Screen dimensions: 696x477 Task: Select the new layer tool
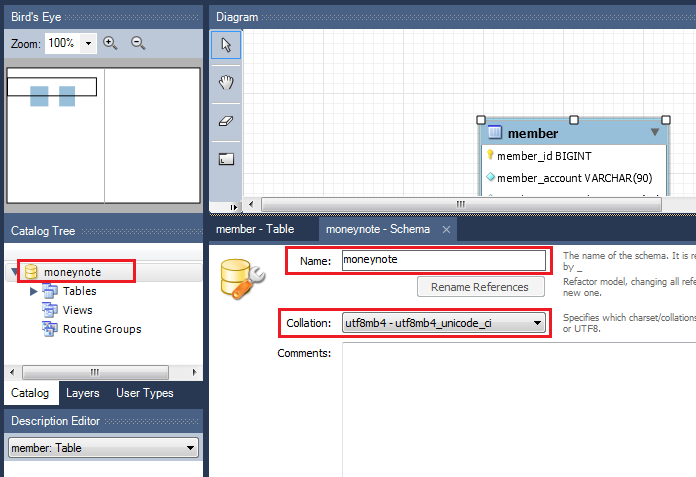[226, 158]
